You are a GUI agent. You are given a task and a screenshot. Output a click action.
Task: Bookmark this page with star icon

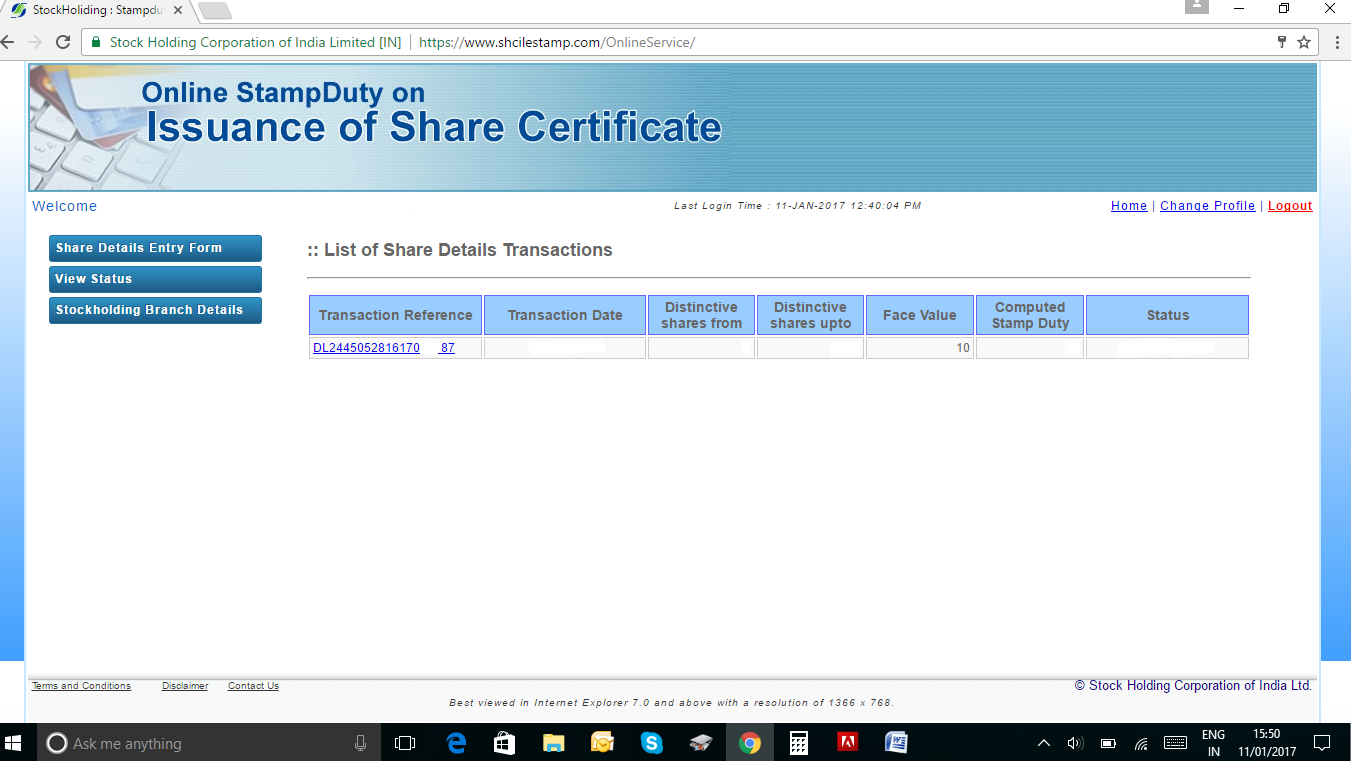click(x=1304, y=42)
